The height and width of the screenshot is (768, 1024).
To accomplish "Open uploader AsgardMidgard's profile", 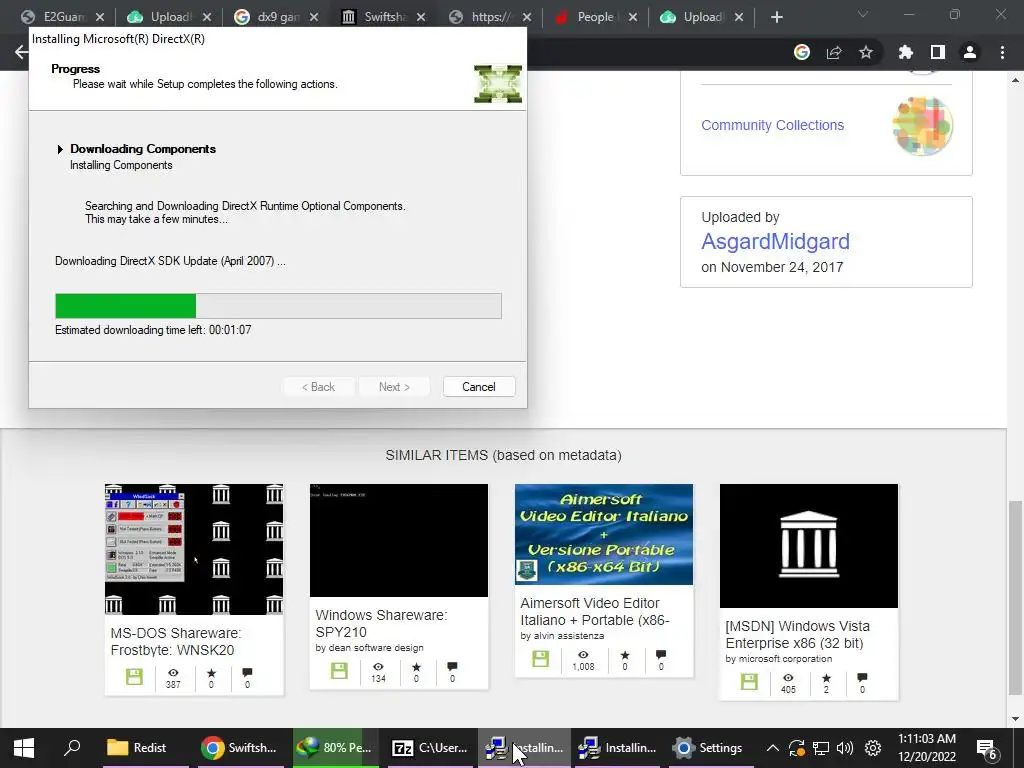I will [x=775, y=241].
